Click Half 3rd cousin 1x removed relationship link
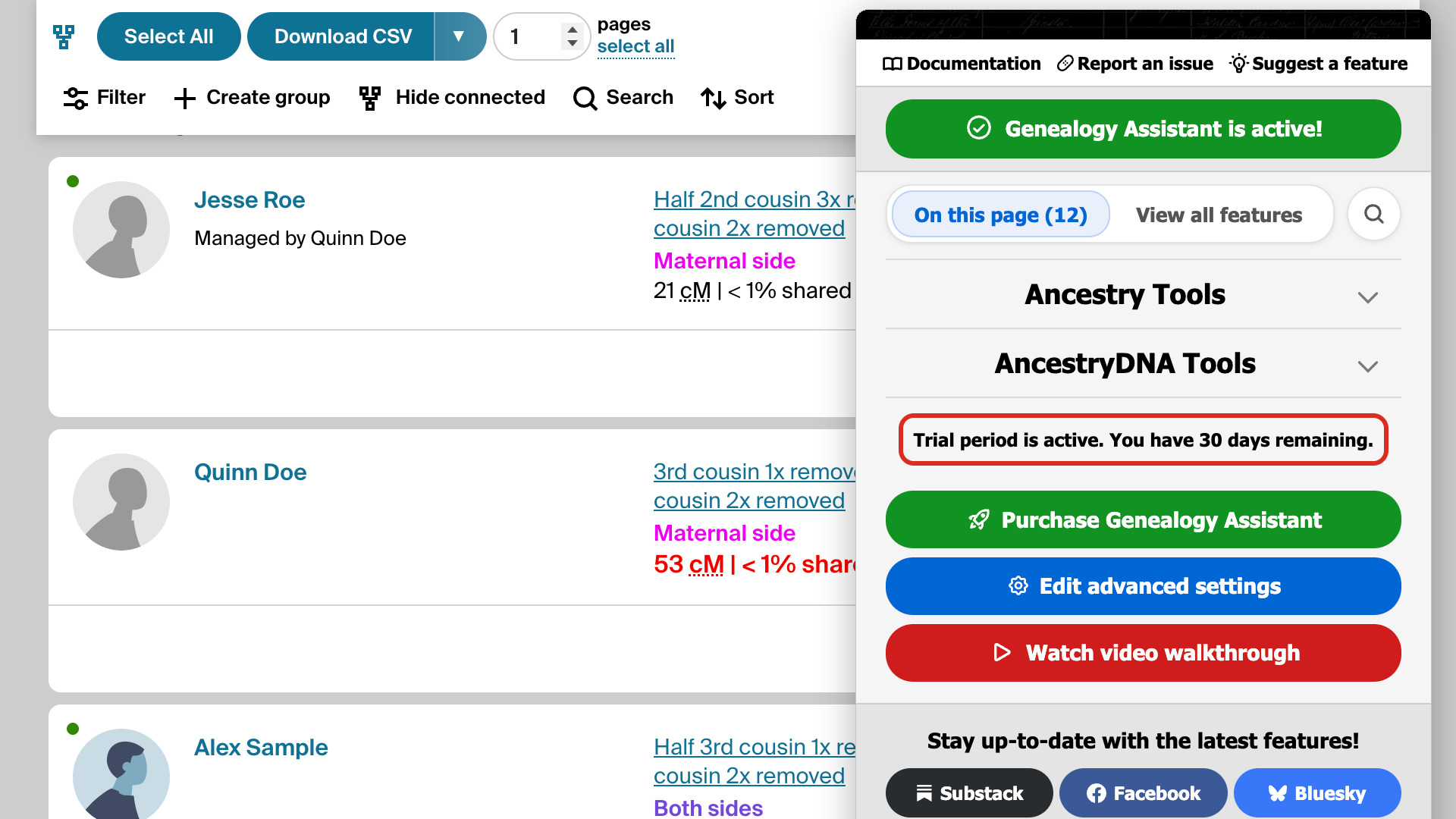This screenshot has width=1456, height=819. (755, 761)
